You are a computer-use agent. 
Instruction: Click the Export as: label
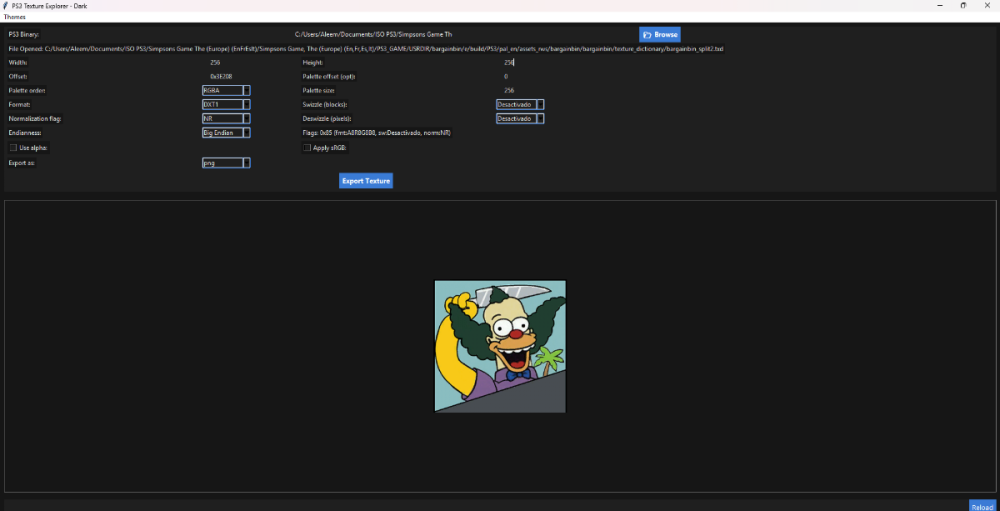(x=22, y=163)
